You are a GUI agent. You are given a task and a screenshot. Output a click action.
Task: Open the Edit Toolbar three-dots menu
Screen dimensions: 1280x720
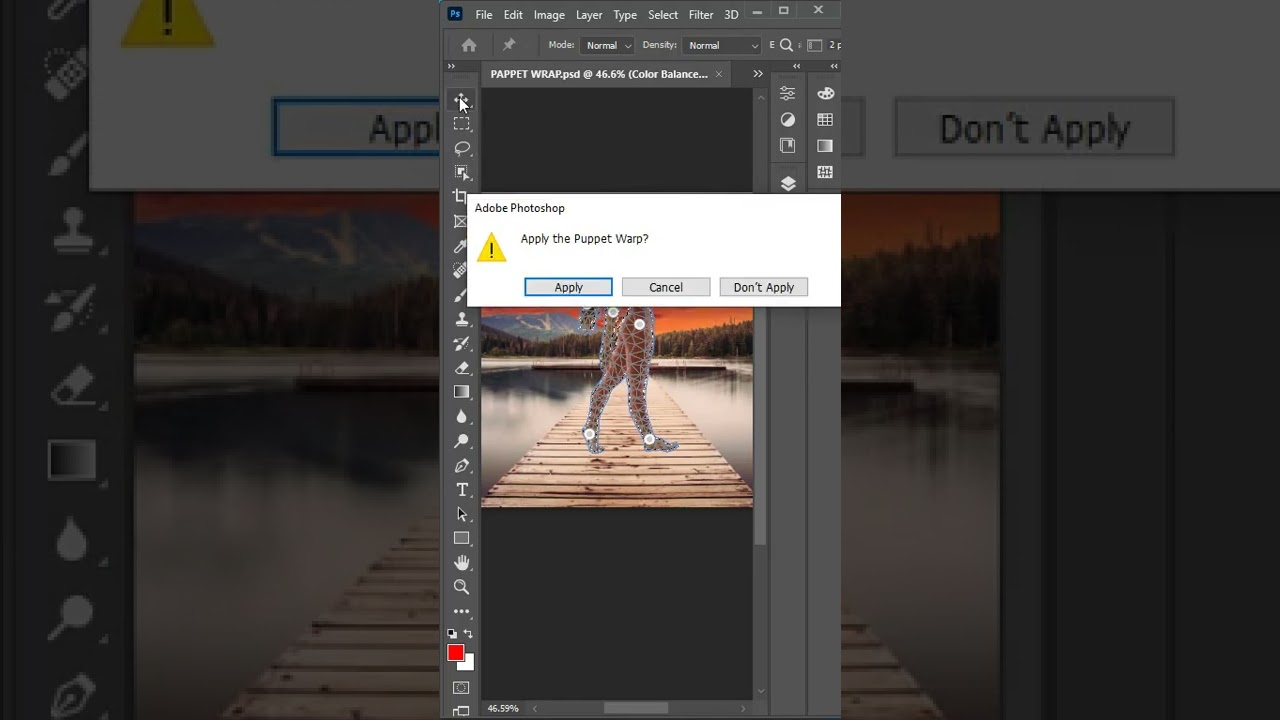coord(461,611)
